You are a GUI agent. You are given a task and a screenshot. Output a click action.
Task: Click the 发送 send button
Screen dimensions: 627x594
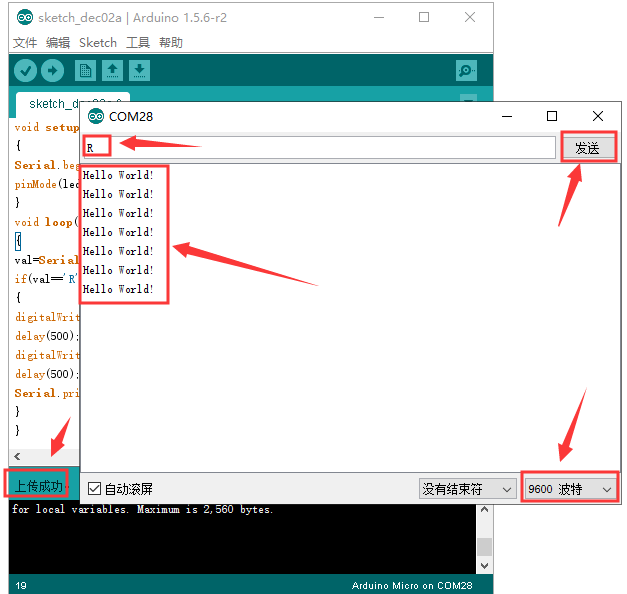pos(588,148)
